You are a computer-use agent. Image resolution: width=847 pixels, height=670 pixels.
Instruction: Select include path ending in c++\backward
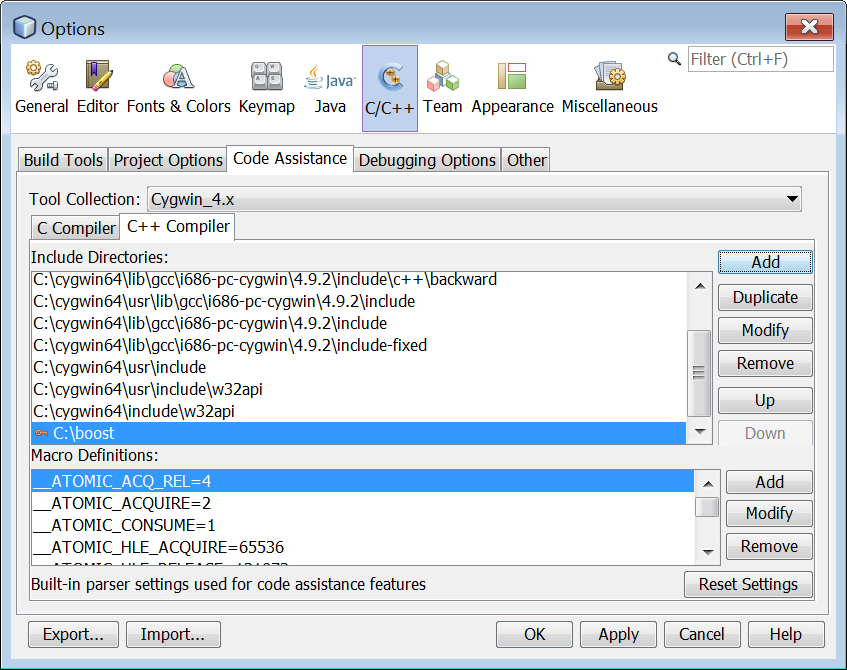coord(359,279)
